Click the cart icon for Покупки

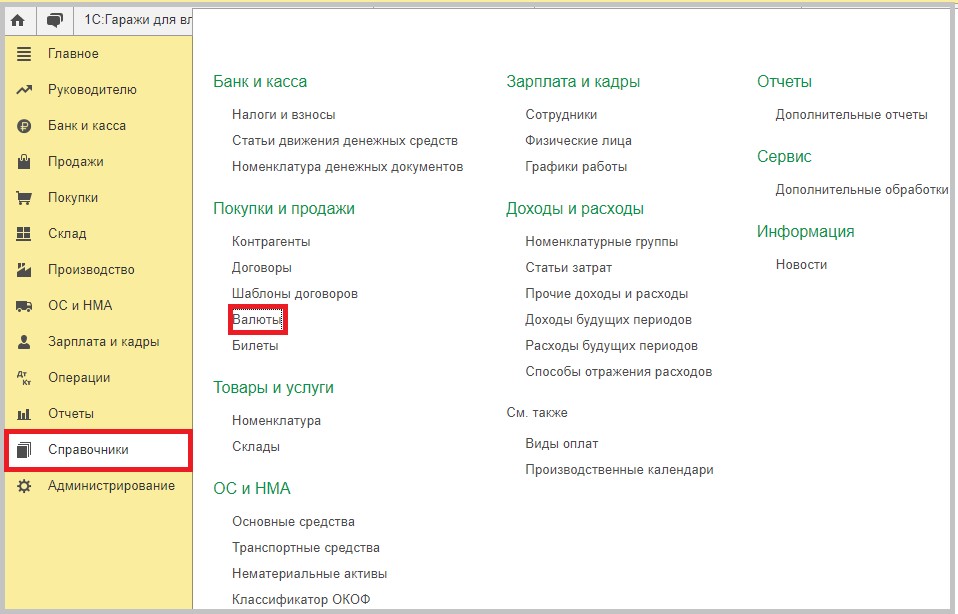pyautogui.click(x=24, y=198)
